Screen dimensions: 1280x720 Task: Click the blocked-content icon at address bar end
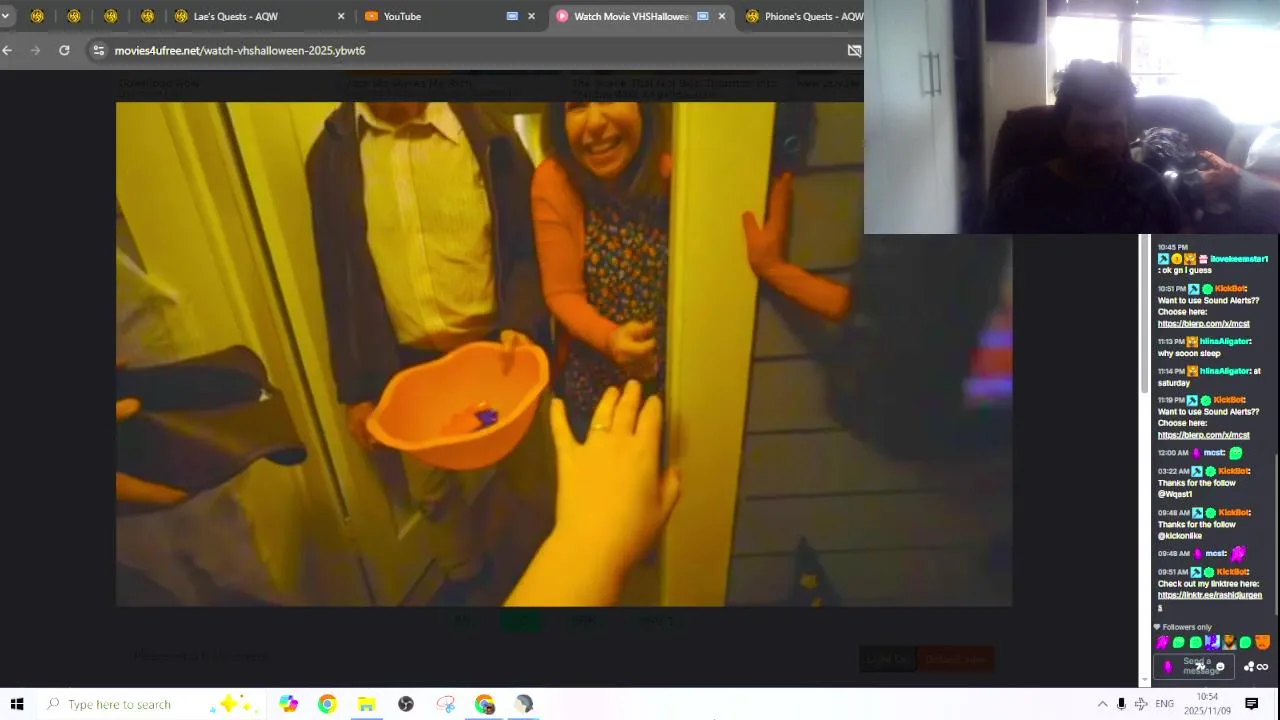854,50
